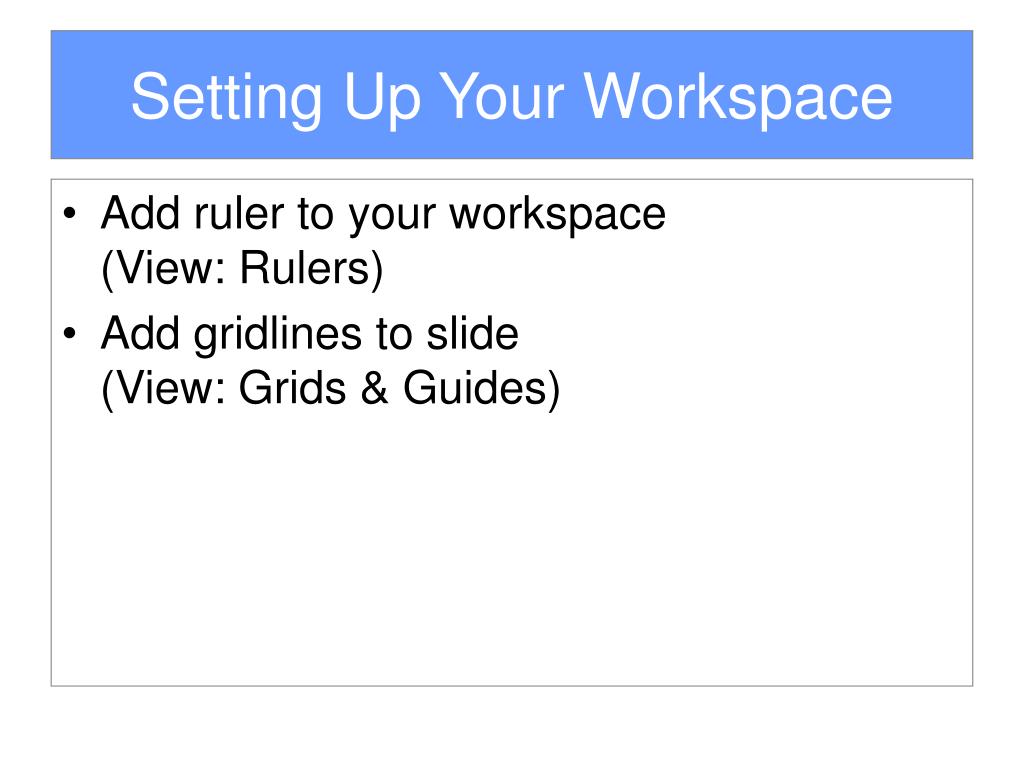This screenshot has width=1024, height=768.
Task: Select the 'Setting Up Your Workspace' title
Action: [x=511, y=98]
